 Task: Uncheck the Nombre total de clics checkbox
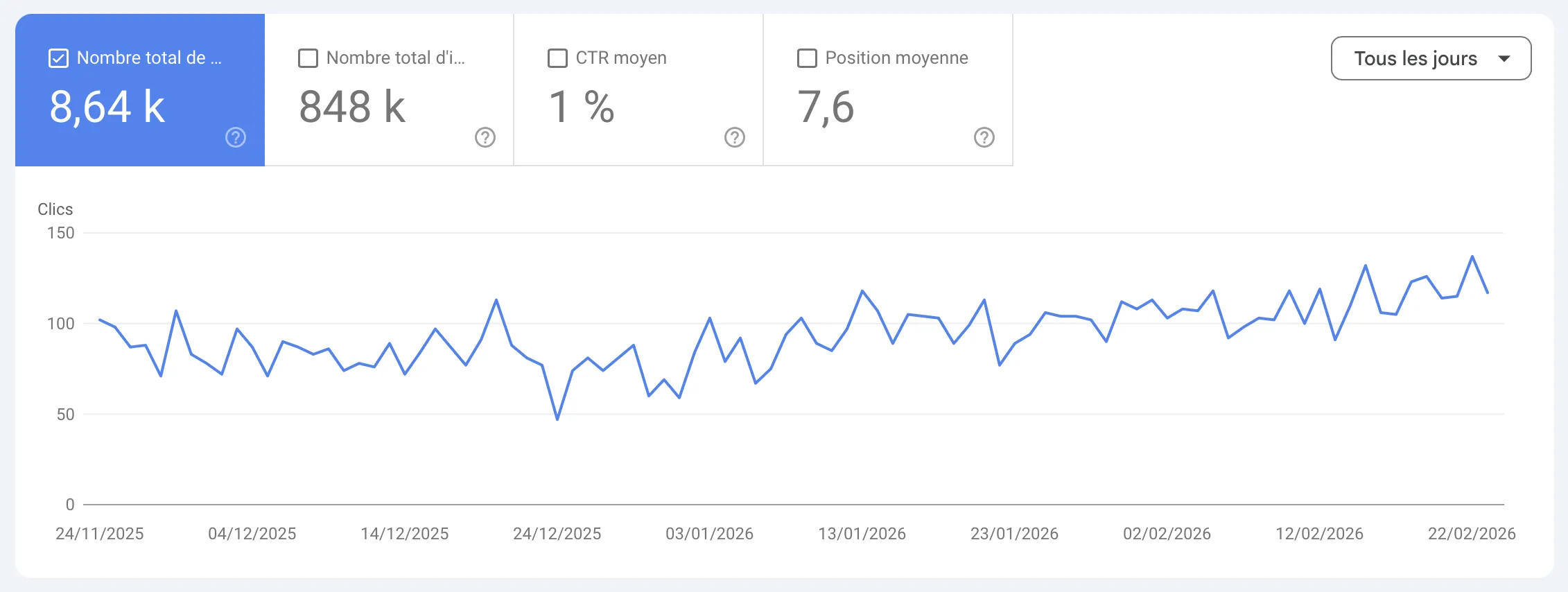pos(58,58)
